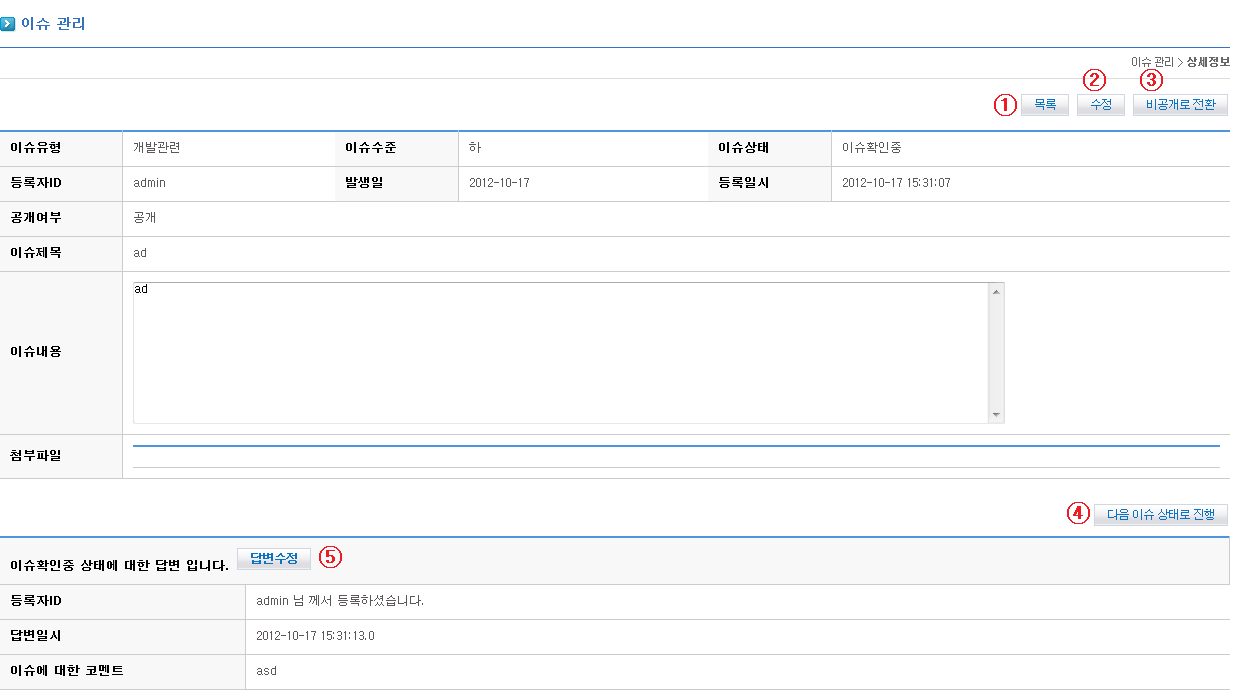Click the 이슈 관리 page heading text

53,24
